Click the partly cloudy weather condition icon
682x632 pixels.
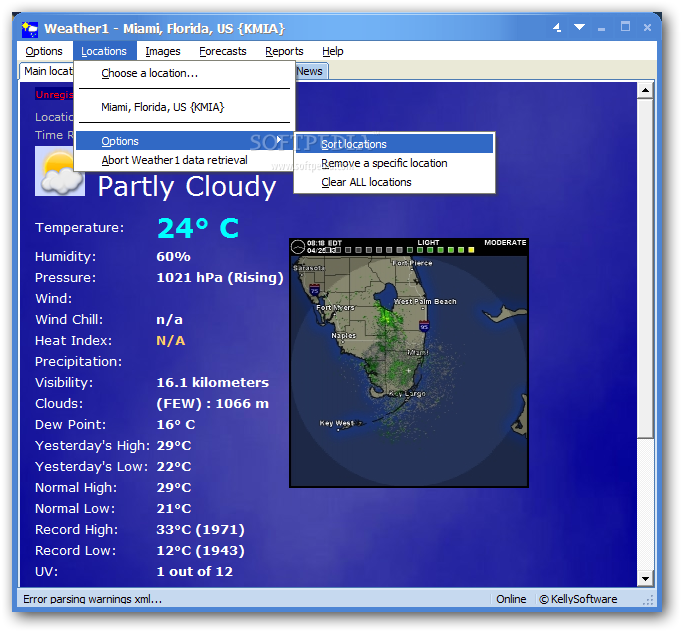point(60,171)
